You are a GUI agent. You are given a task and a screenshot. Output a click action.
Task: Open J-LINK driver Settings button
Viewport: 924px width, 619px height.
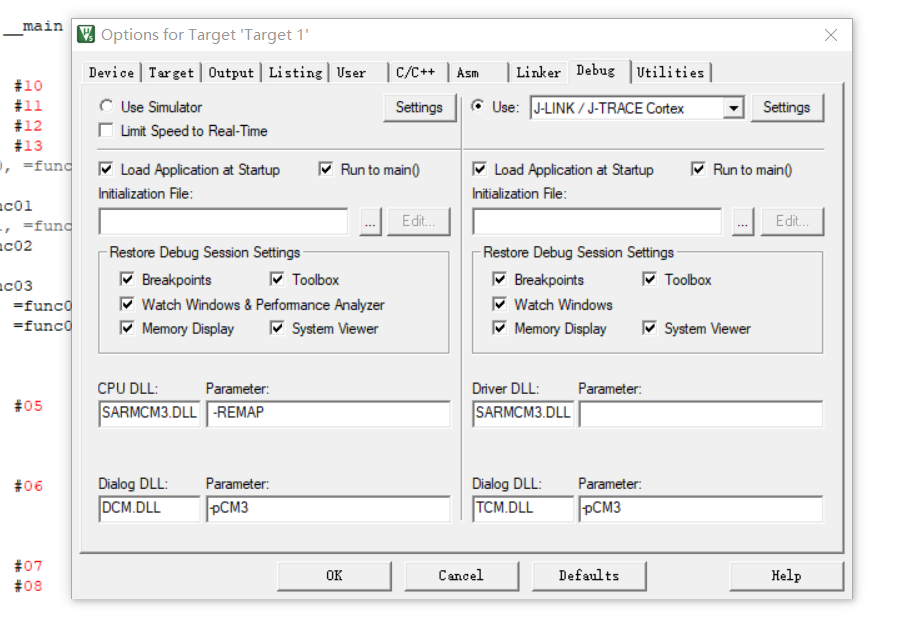pyautogui.click(x=787, y=107)
